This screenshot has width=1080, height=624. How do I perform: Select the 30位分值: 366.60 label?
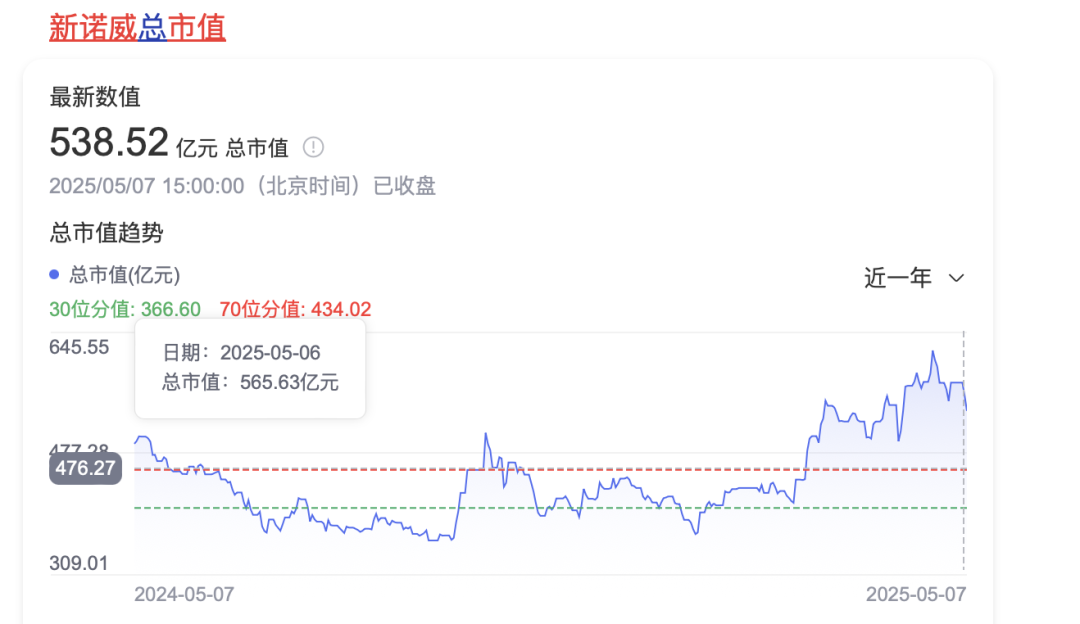click(125, 309)
